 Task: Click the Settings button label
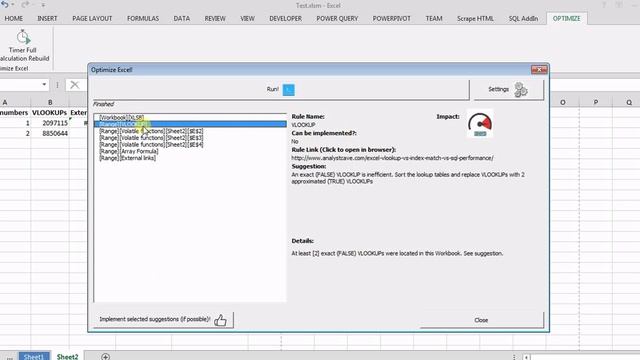498,89
